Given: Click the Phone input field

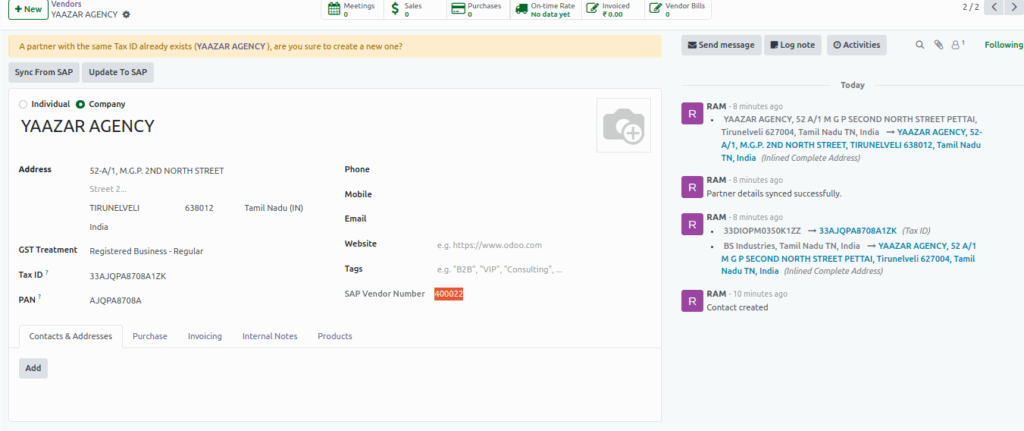Looking at the screenshot, I should (542, 170).
